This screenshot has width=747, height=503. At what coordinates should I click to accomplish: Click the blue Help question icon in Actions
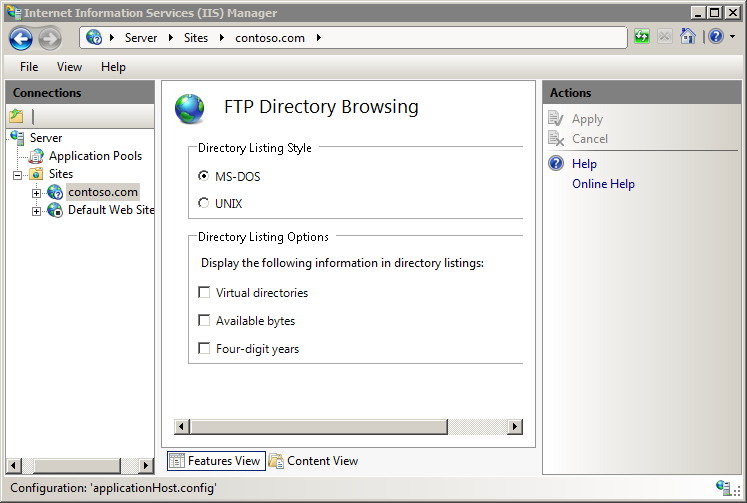click(556, 163)
